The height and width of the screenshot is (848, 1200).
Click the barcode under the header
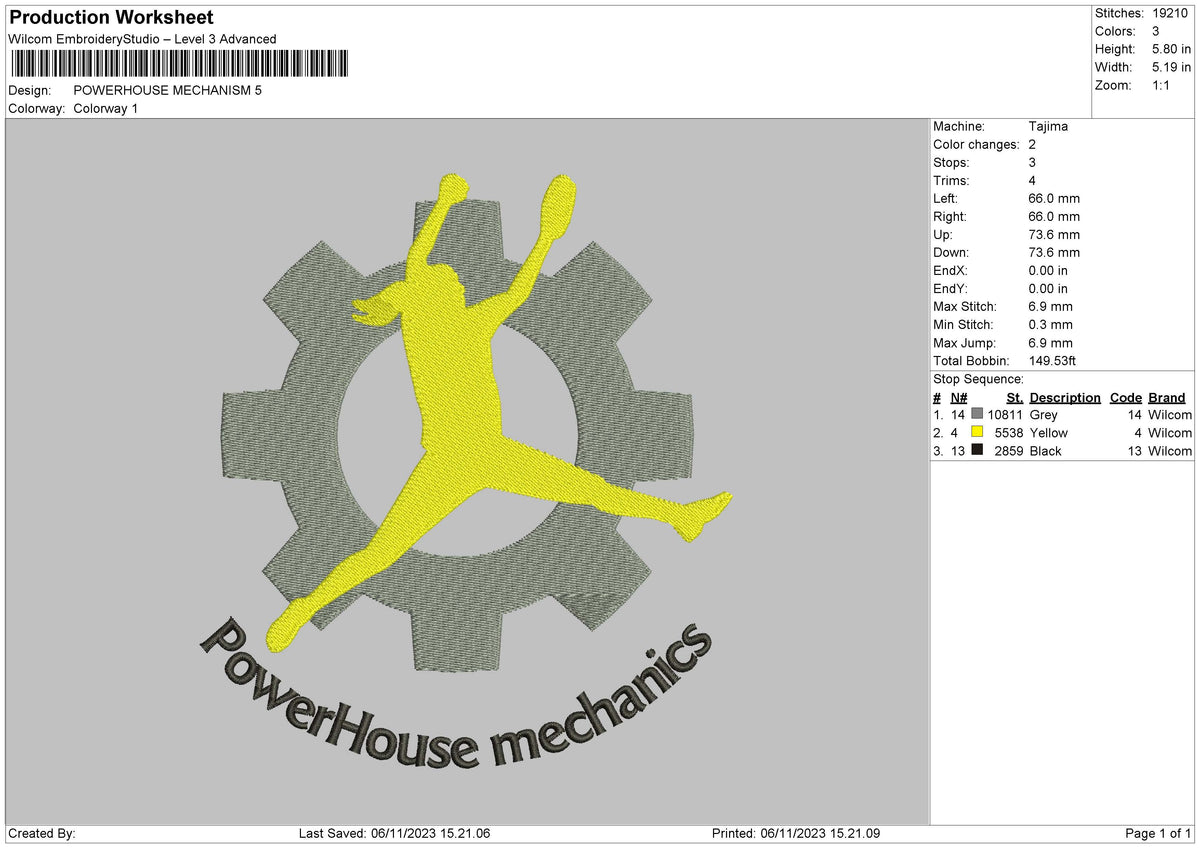pos(179,65)
